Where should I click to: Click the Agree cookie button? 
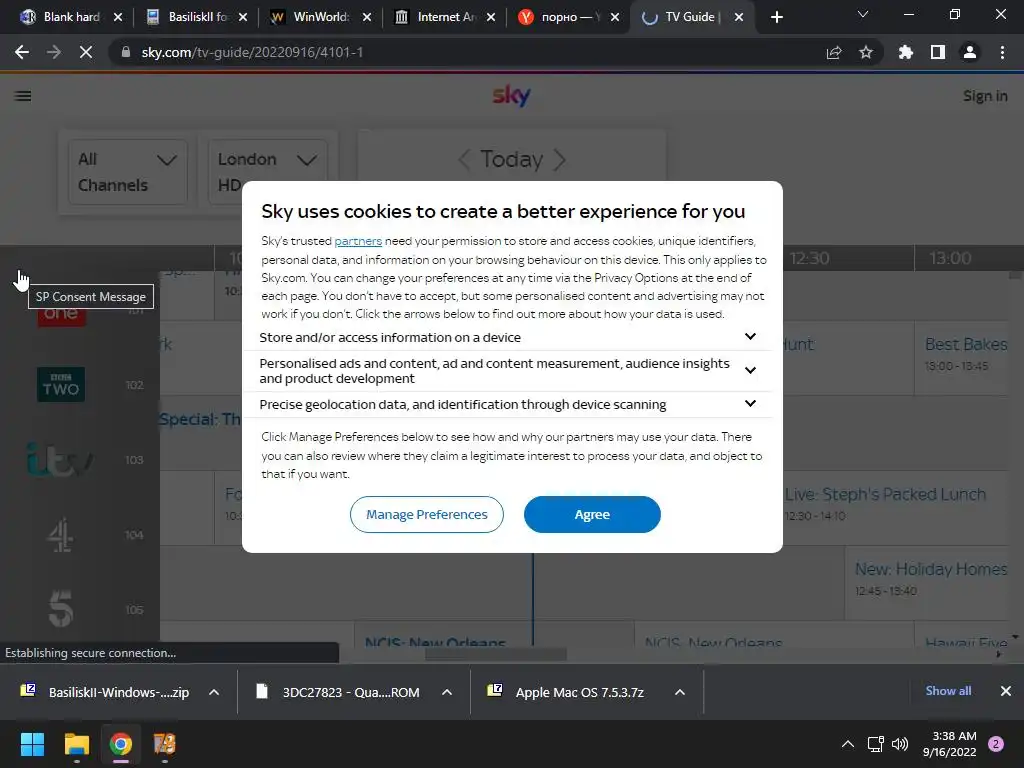coord(592,515)
